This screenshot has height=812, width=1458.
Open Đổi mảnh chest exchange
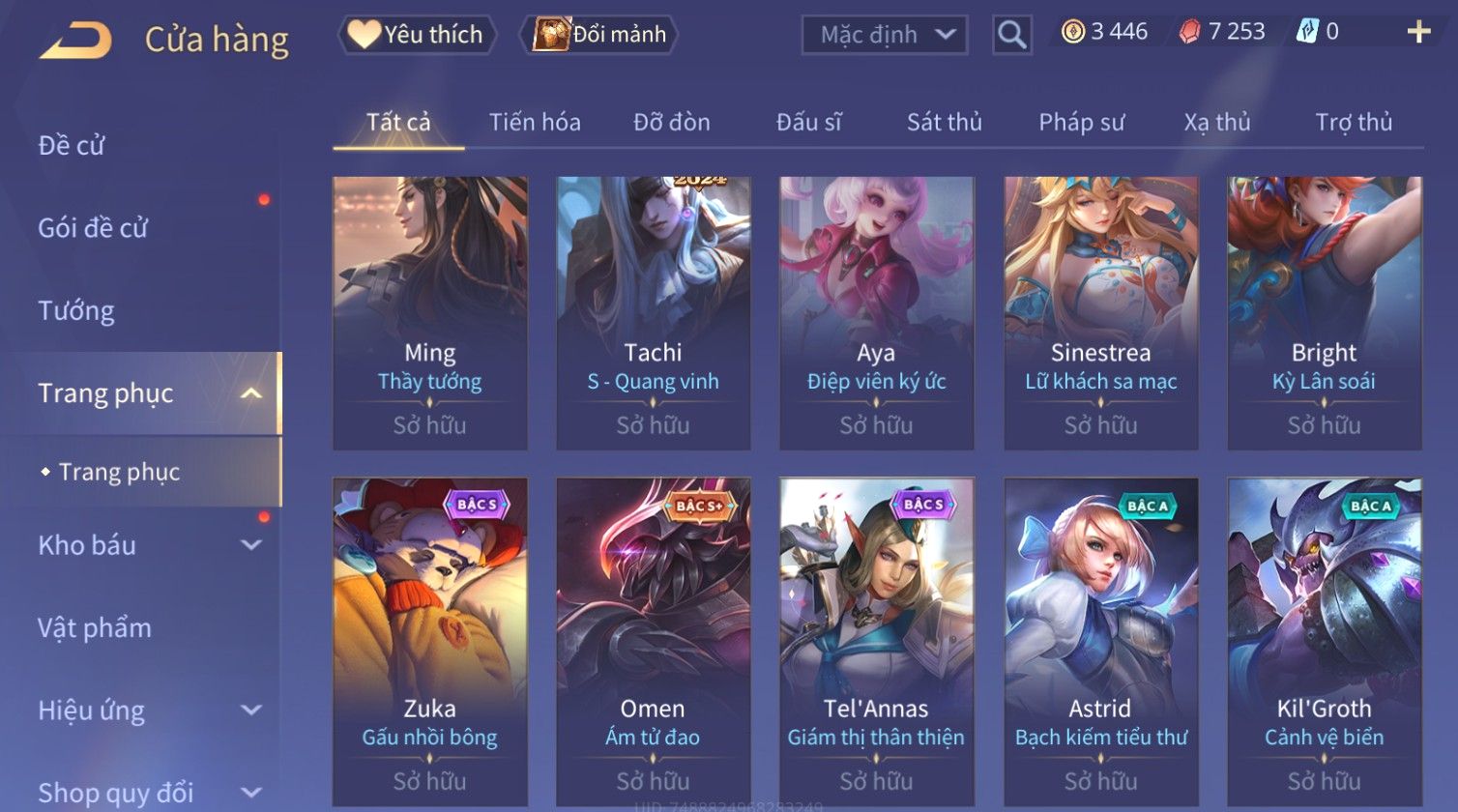pyautogui.click(x=599, y=35)
